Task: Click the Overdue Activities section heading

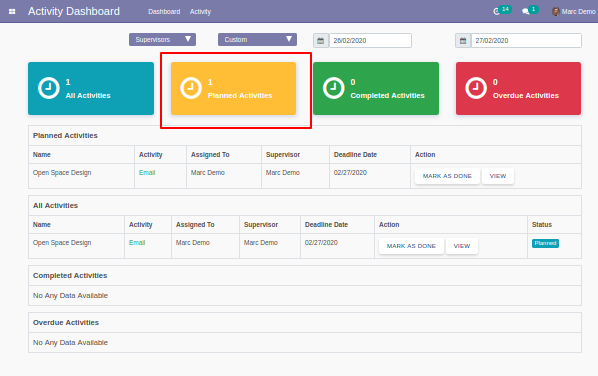Action: (x=66, y=322)
